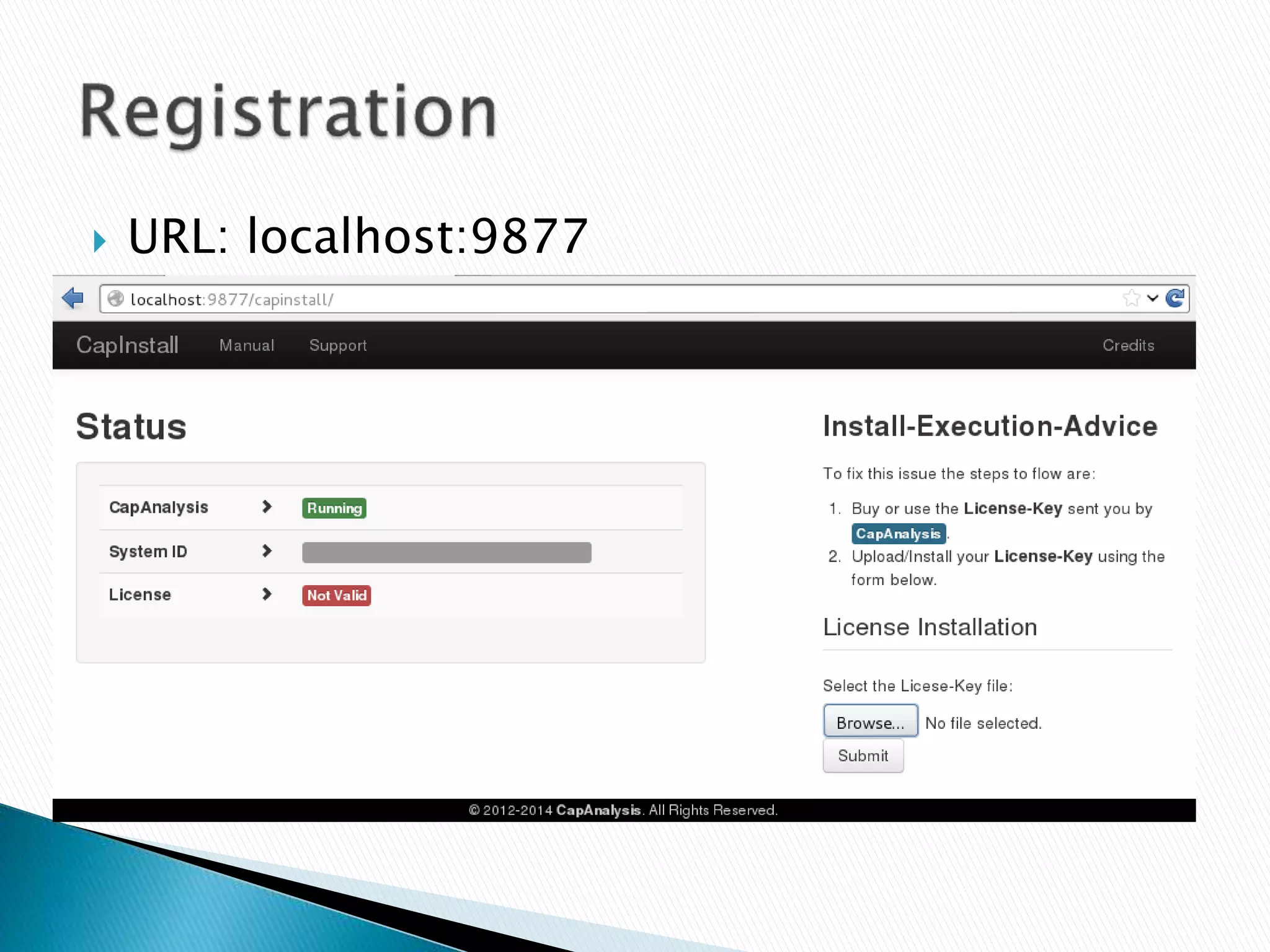The height and width of the screenshot is (952, 1270).
Task: Open the URL history dropdown arrow
Action: [1153, 299]
